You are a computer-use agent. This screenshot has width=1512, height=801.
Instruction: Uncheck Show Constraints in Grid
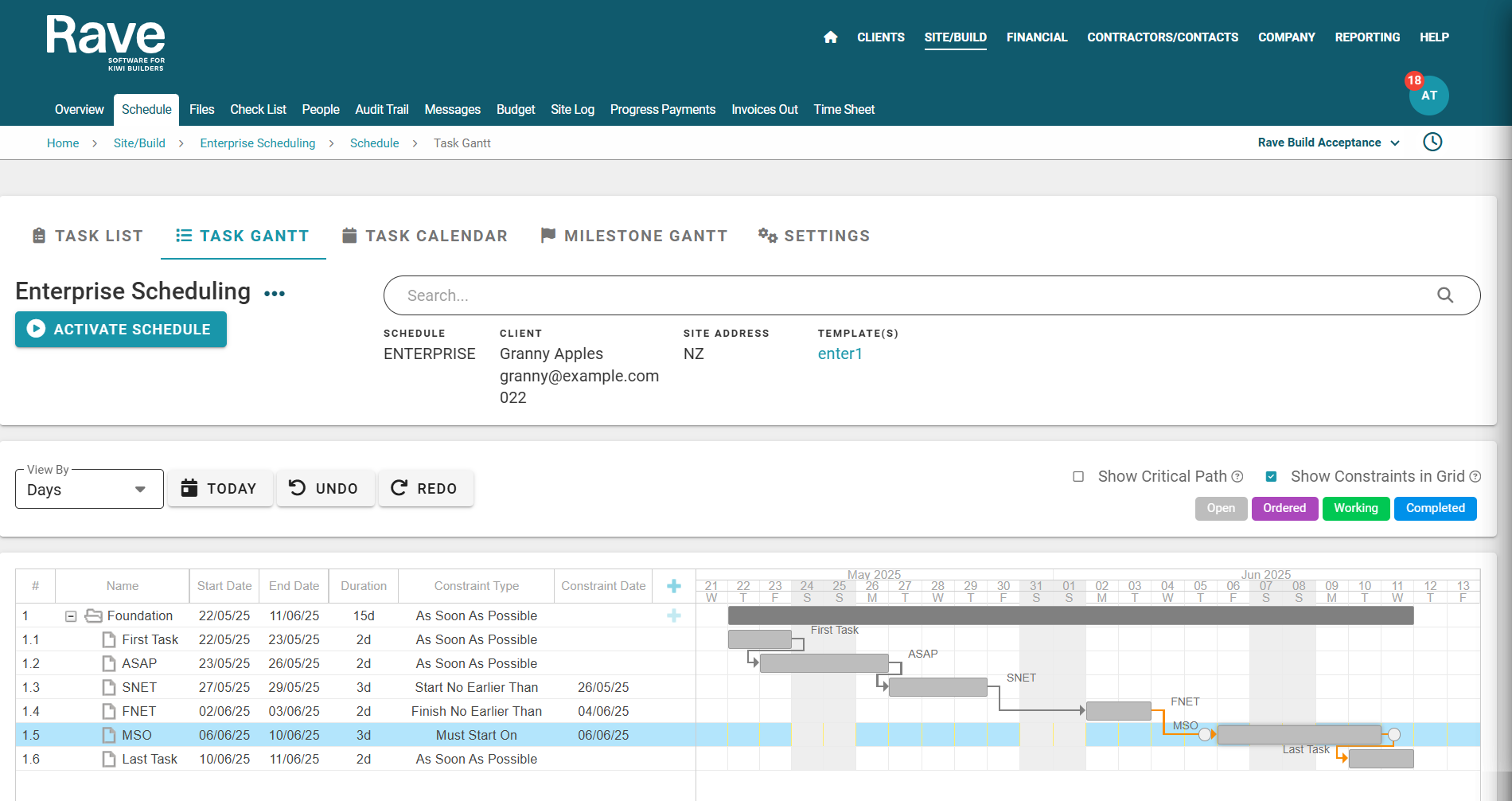click(x=1271, y=477)
